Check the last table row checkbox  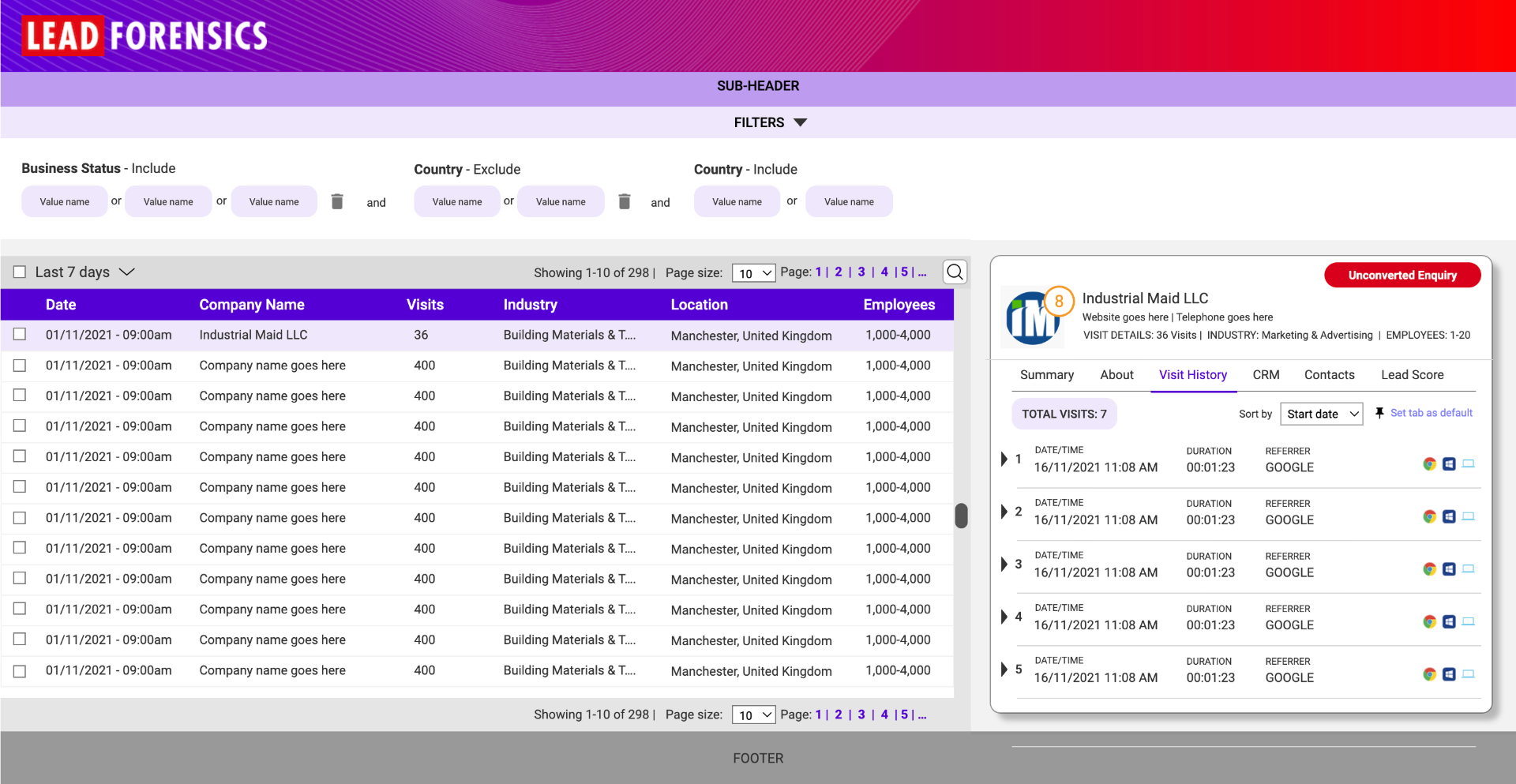click(20, 671)
